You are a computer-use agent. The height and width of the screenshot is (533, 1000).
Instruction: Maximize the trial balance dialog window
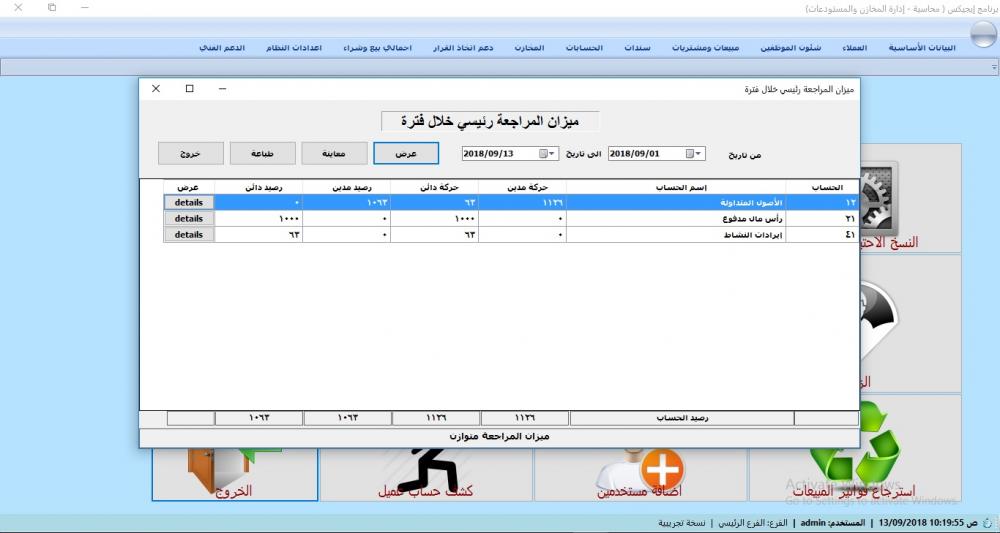pyautogui.click(x=189, y=89)
